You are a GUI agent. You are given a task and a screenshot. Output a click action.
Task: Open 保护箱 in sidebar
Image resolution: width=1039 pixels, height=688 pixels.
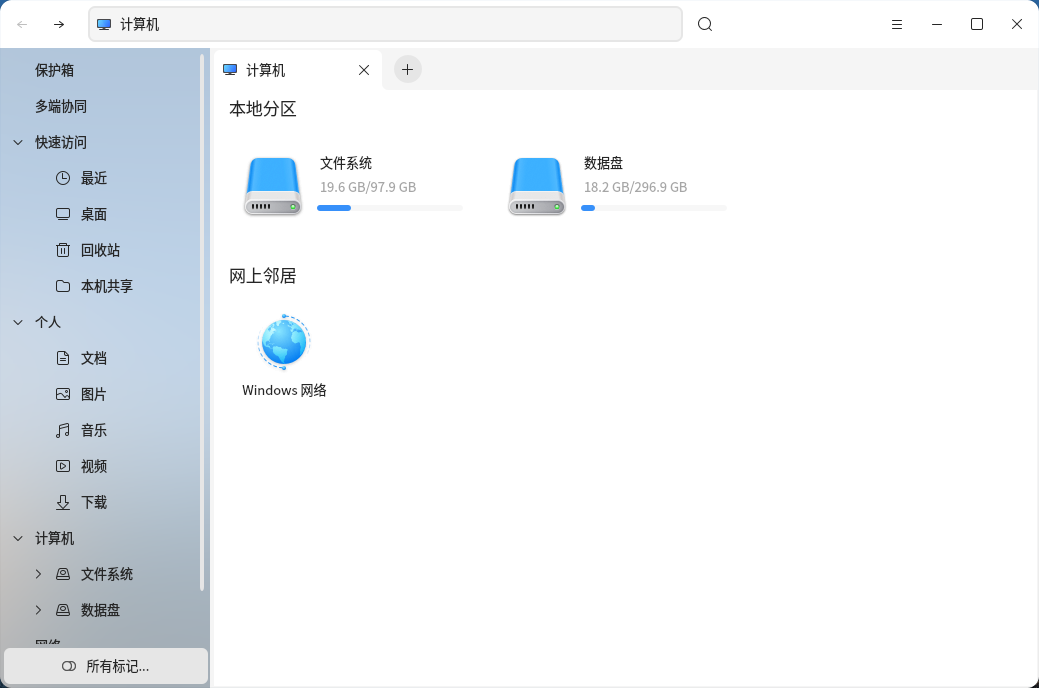(54, 70)
